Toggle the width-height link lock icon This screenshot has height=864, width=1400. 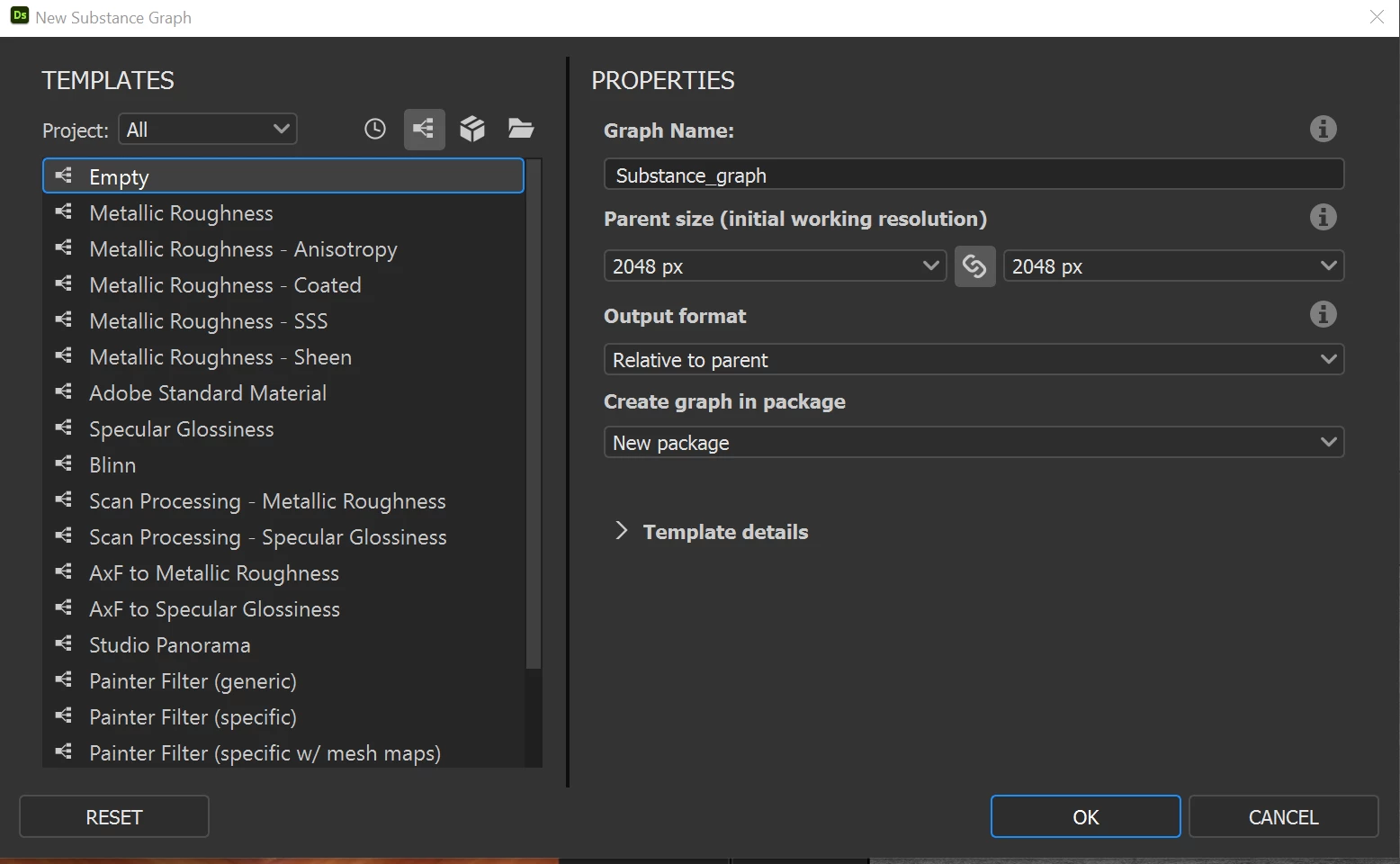[974, 265]
